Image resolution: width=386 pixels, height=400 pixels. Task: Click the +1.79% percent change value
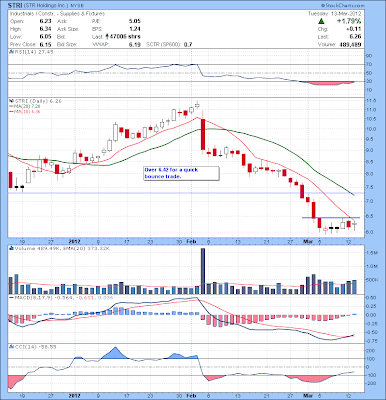pyautogui.click(x=349, y=21)
